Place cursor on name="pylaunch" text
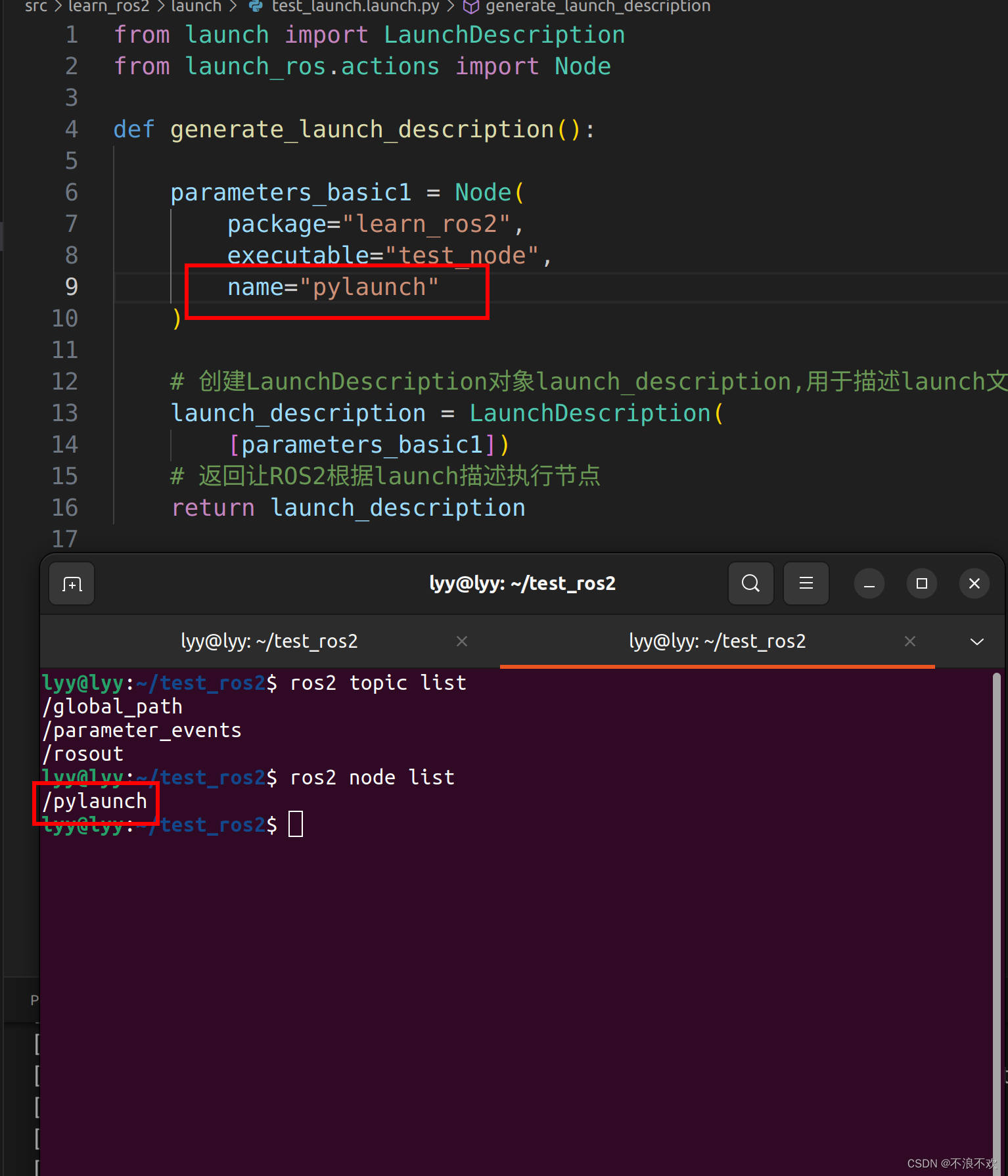 click(332, 287)
